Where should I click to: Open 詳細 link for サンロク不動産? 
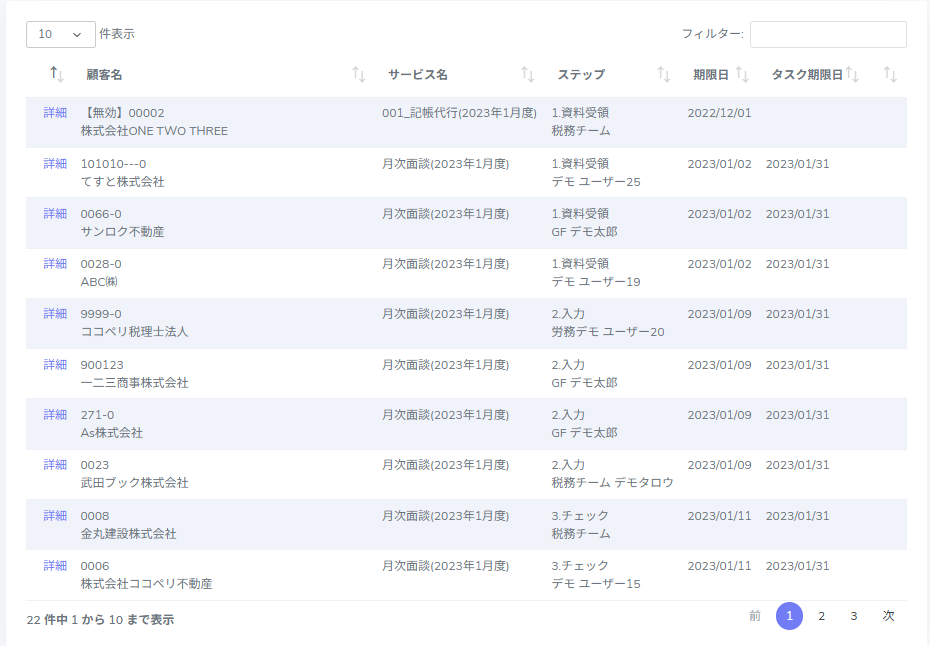[x=55, y=213]
